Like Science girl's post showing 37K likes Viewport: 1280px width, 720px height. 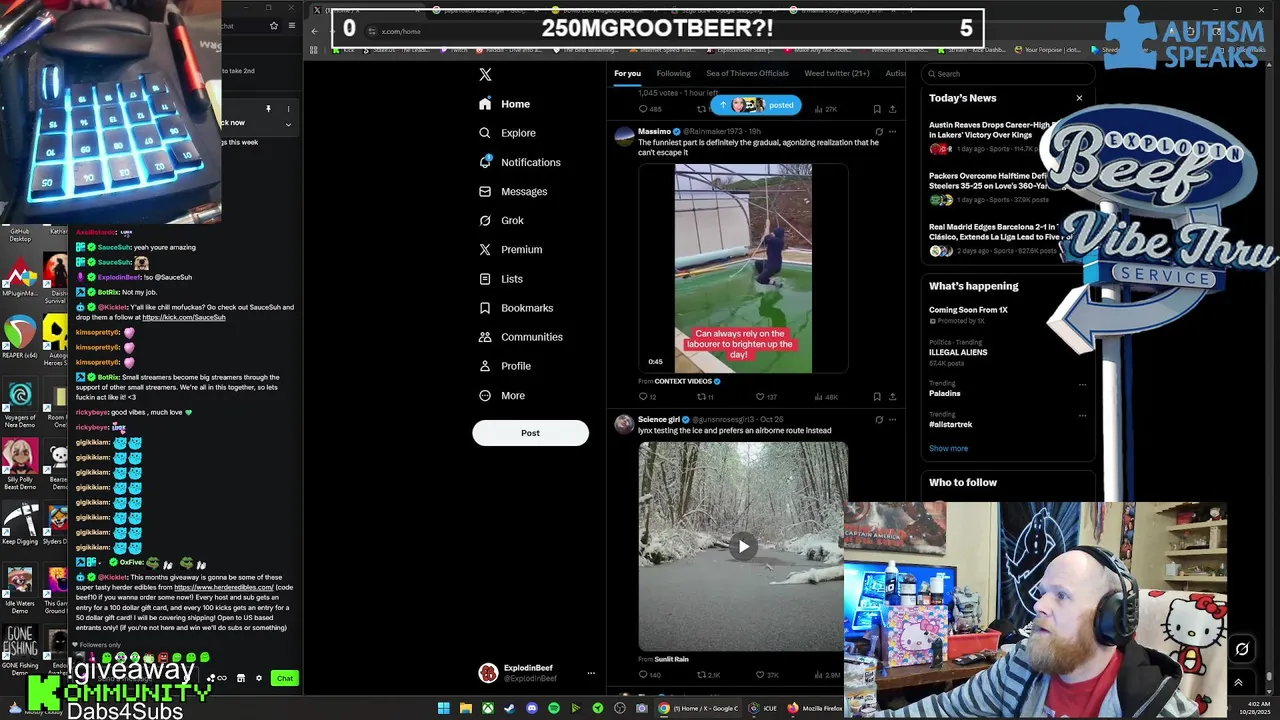click(767, 675)
